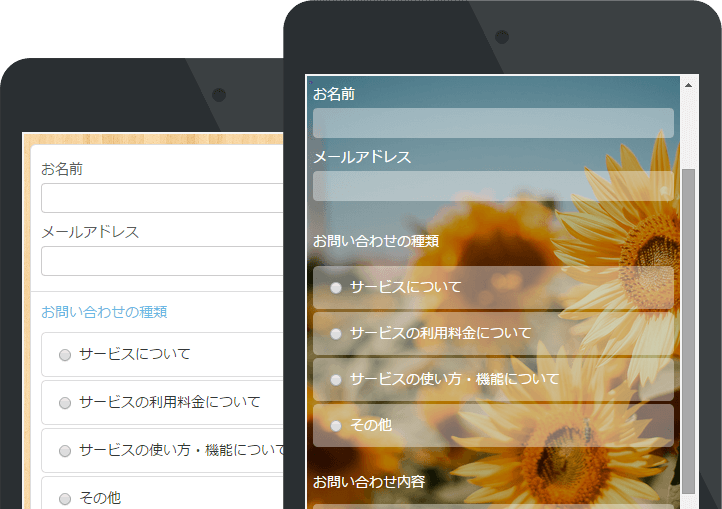Tap the front camera on the sunflower tablet
This screenshot has height=509, width=722.
coord(502,37)
